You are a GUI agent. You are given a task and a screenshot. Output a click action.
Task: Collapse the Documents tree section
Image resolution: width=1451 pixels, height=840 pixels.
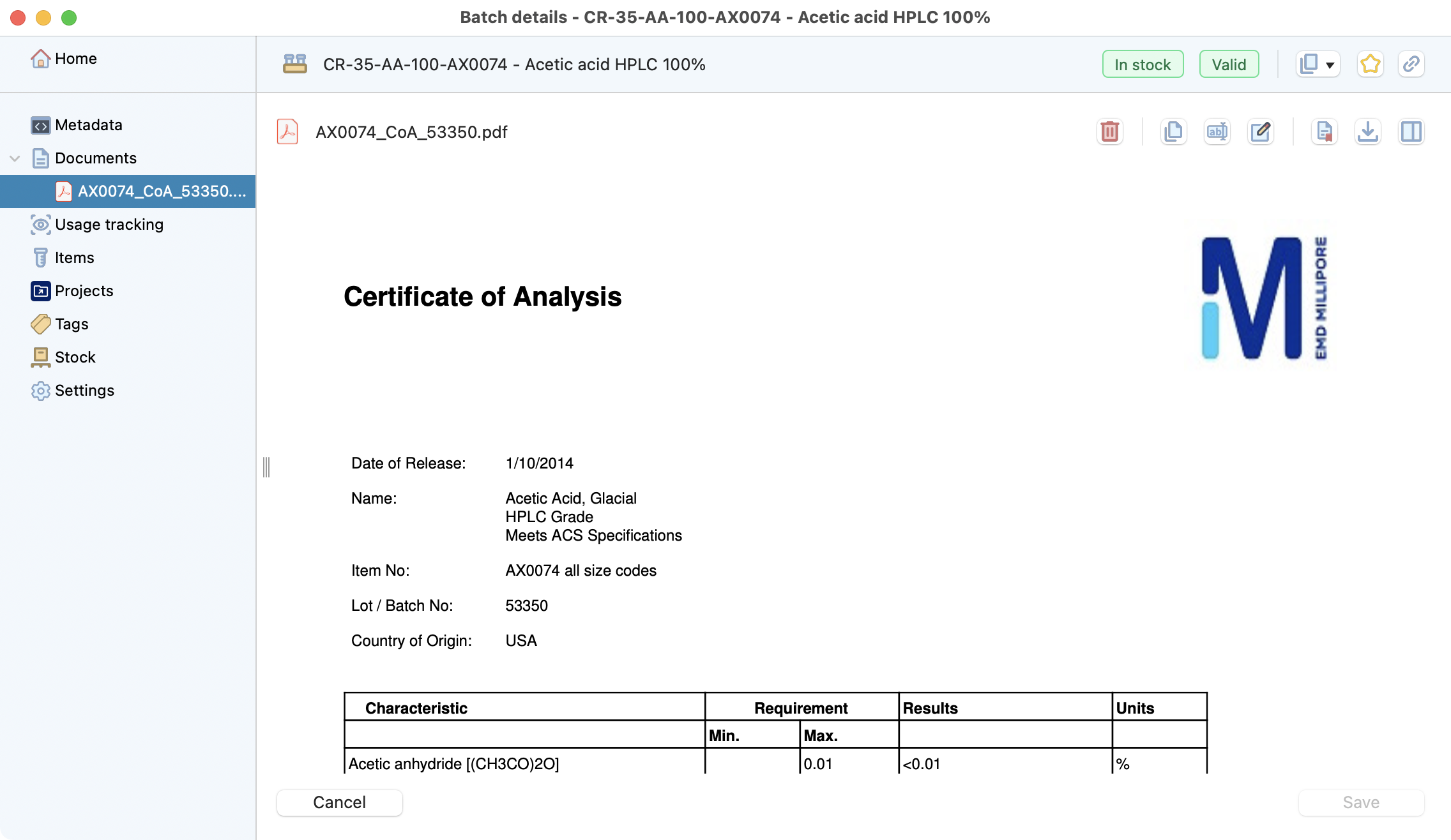(x=15, y=158)
